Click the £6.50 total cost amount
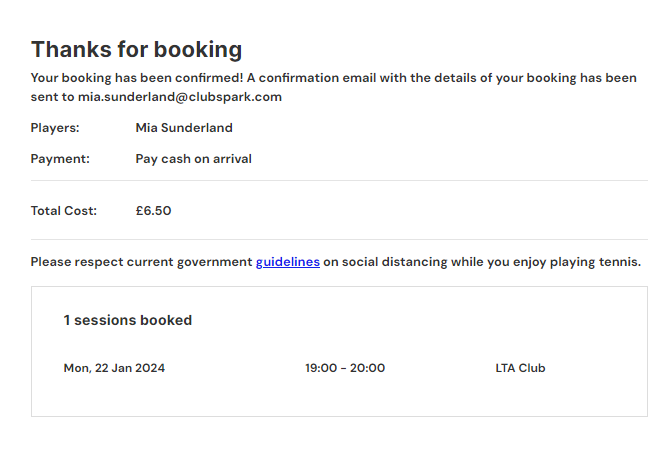Viewport: 667px width, 450px height. [153, 211]
